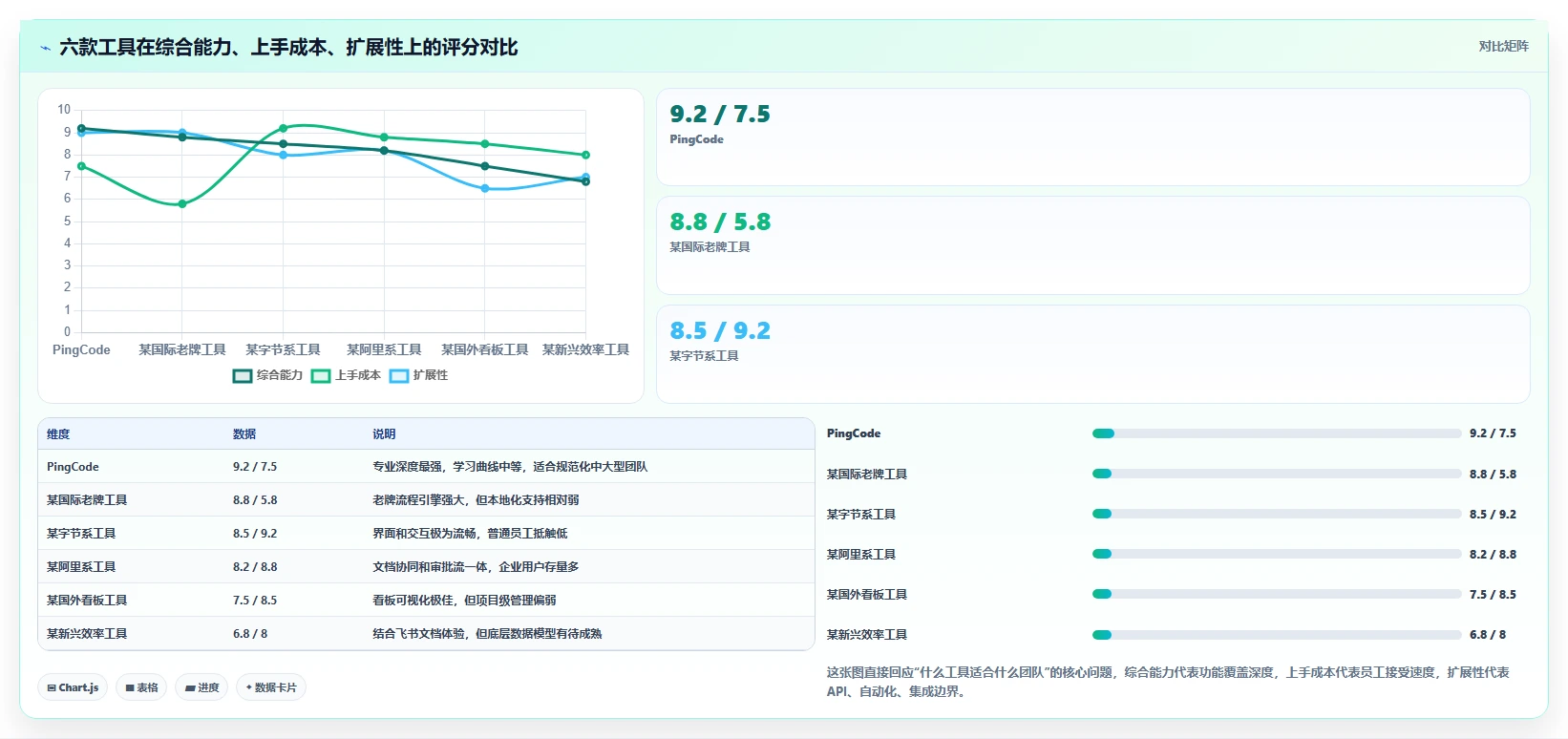Click the green 上手成本 point for PingCode
The height and width of the screenshot is (739, 1568).
[x=81, y=166]
